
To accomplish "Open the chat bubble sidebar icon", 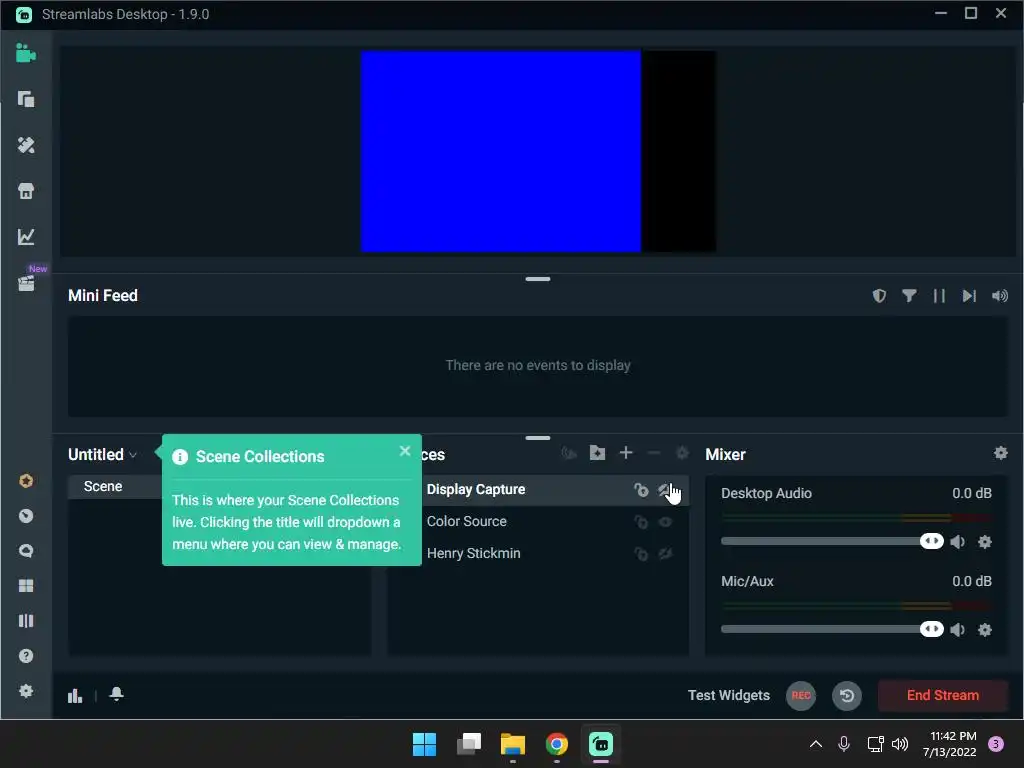I will [26, 551].
